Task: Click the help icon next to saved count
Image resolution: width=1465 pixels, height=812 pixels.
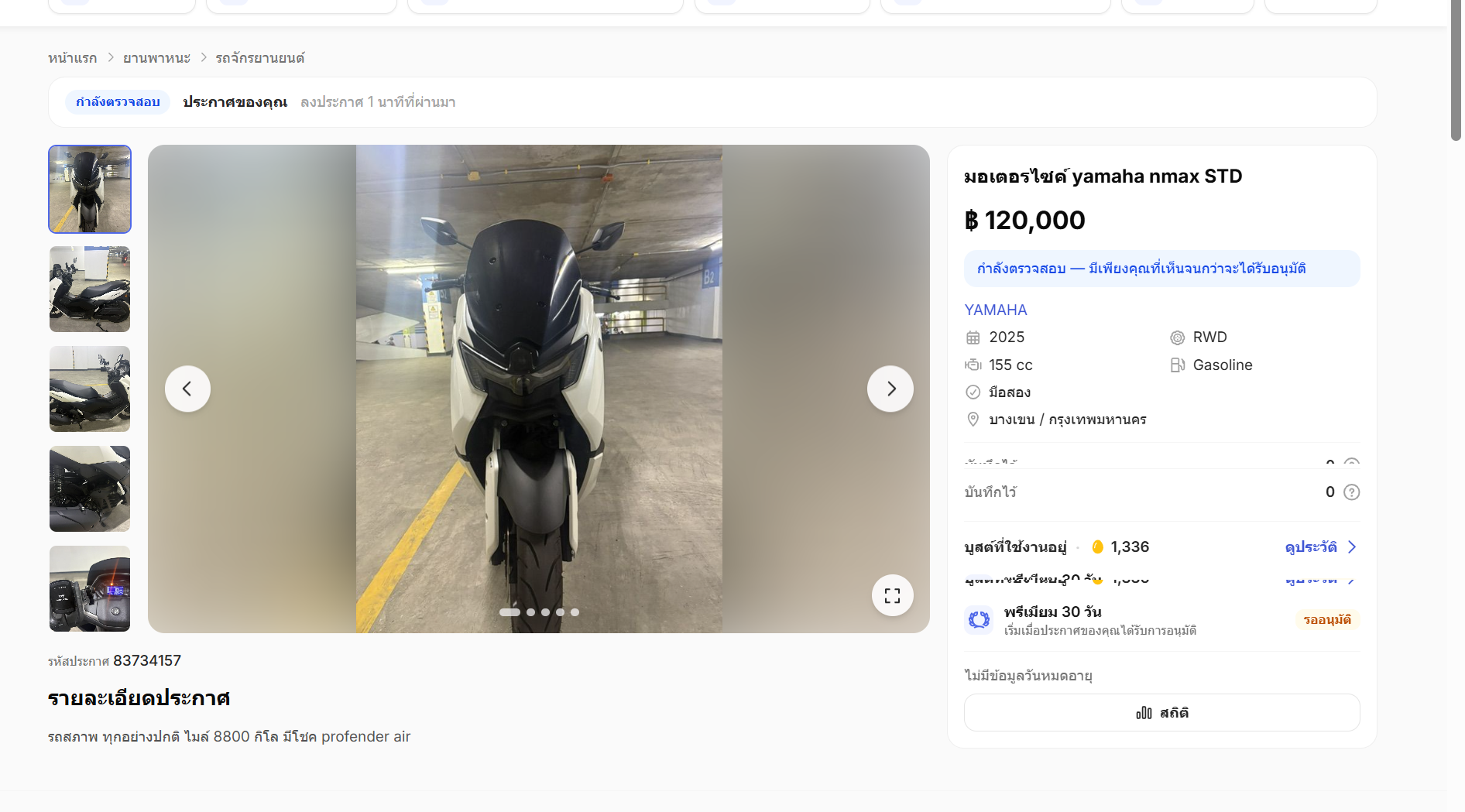Action: click(1352, 492)
